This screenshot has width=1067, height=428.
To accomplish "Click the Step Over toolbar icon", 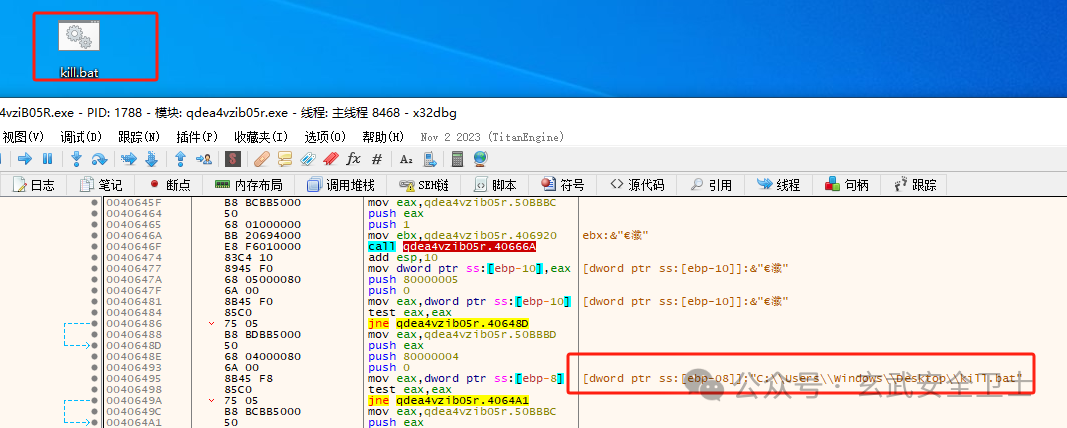I will coord(99,159).
